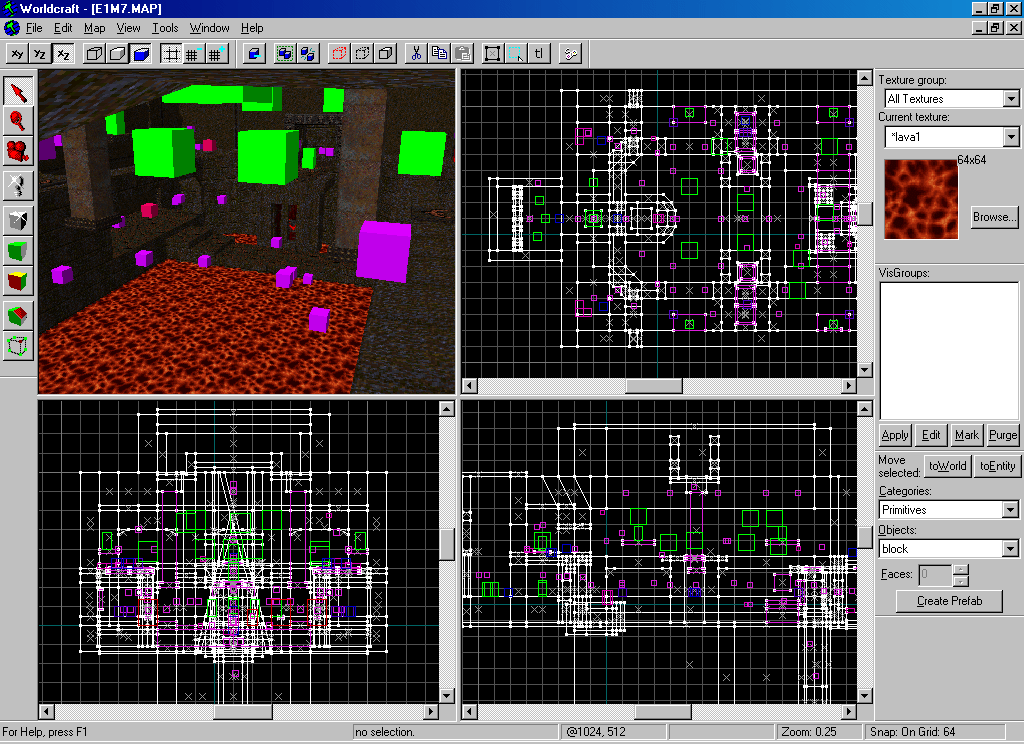Select the red arrow Selection tool

click(x=19, y=92)
